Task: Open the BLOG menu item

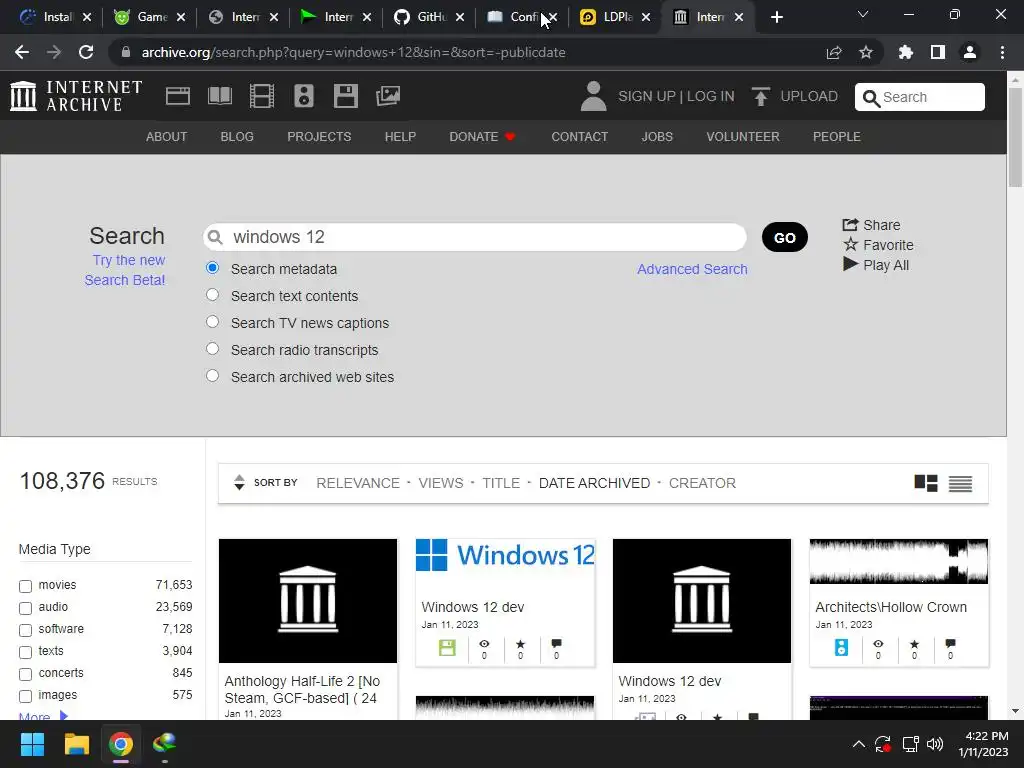Action: (x=237, y=136)
